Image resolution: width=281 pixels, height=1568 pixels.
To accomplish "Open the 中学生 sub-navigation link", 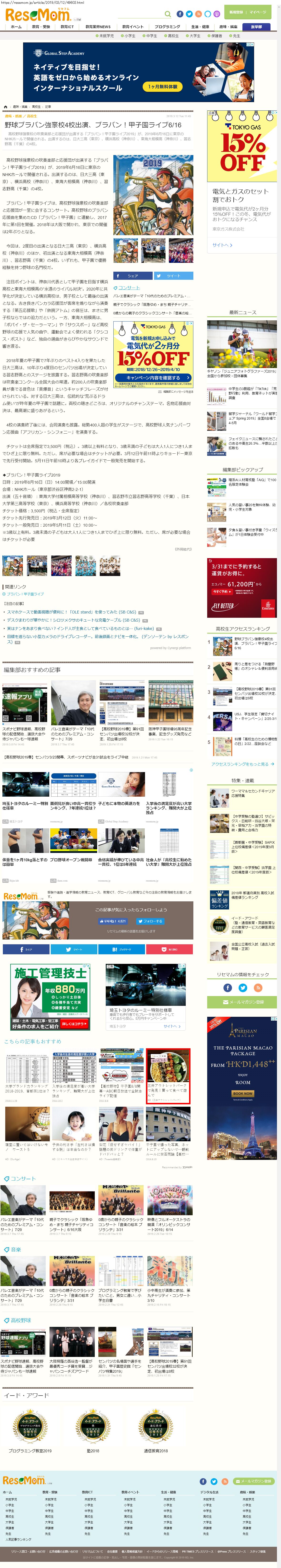I will [150, 36].
